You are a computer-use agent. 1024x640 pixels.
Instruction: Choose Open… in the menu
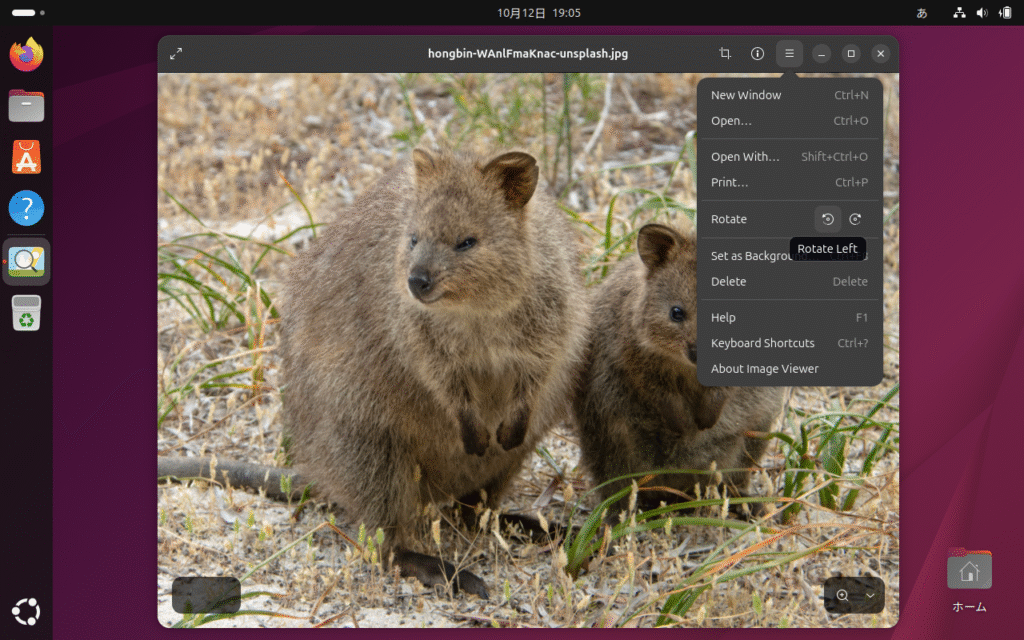[x=731, y=121]
